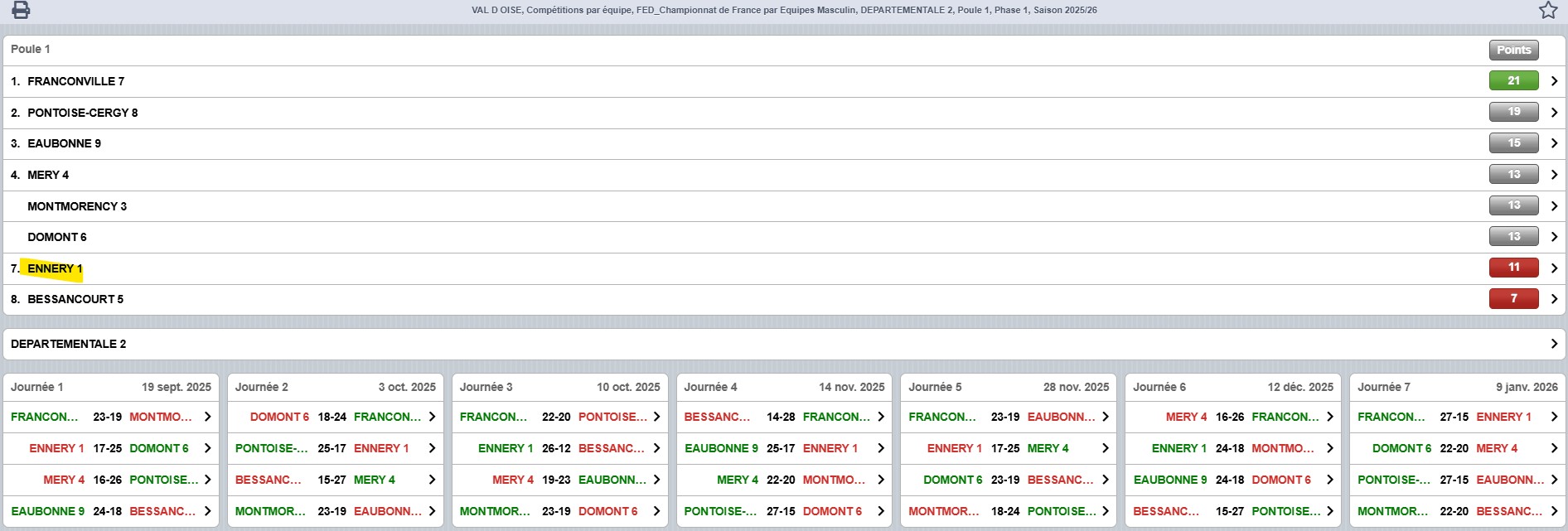Viewport: 1568px width, 531px height.
Task: Click chevron beside MERY 4 22-20 MONTMO match
Action: pyautogui.click(x=881, y=480)
